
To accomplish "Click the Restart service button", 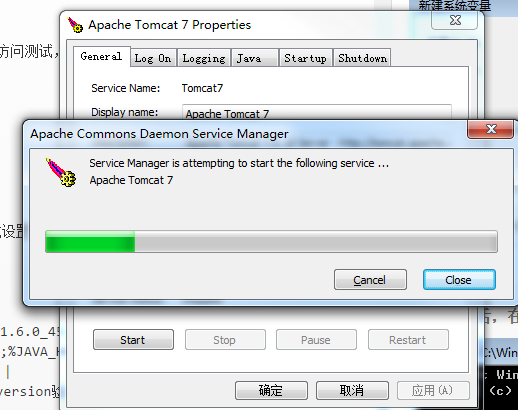I will [408, 340].
